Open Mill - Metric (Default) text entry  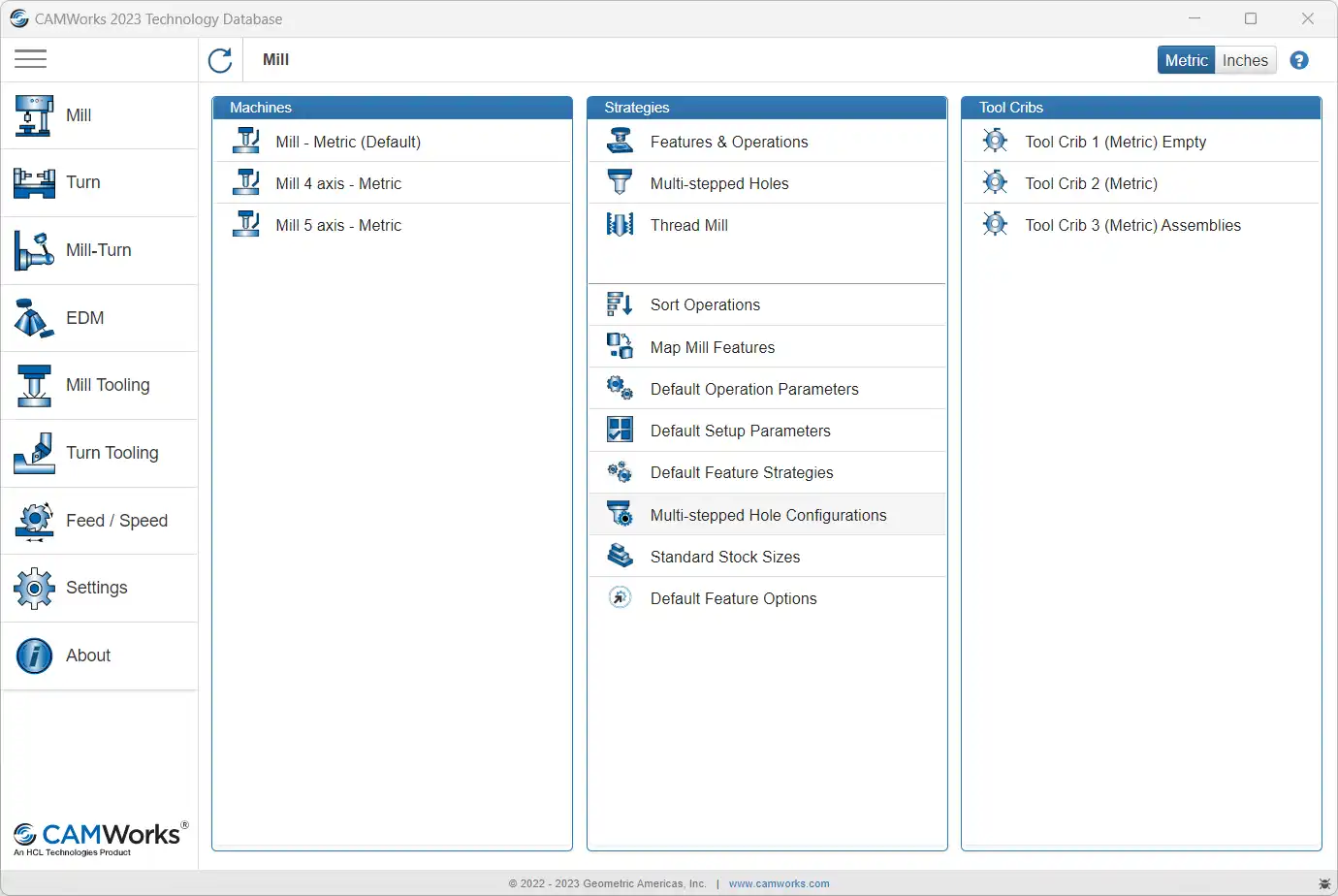click(348, 142)
